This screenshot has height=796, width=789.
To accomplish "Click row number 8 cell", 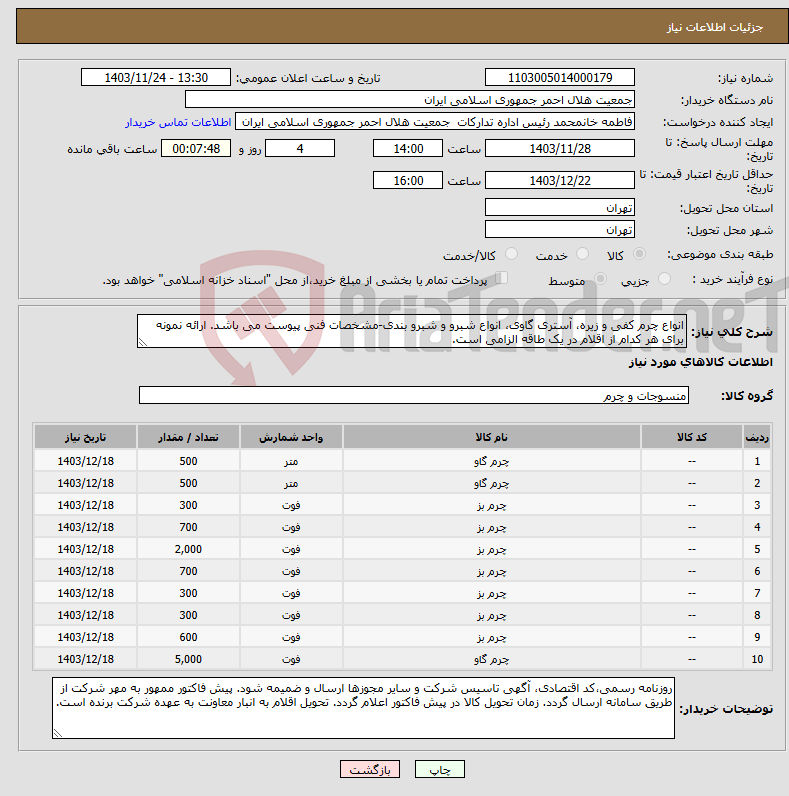I will coord(757,615).
